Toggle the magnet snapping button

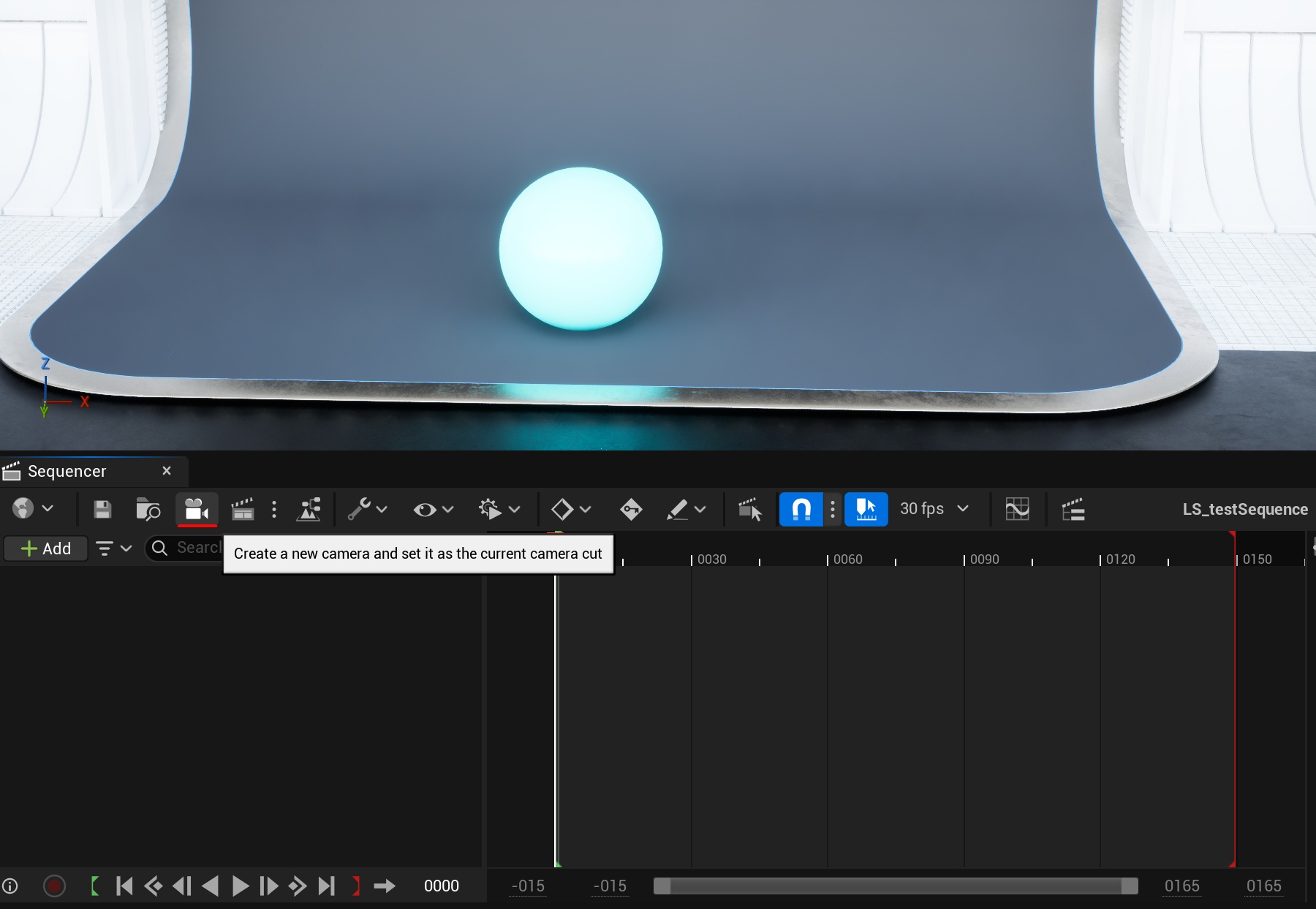click(801, 509)
